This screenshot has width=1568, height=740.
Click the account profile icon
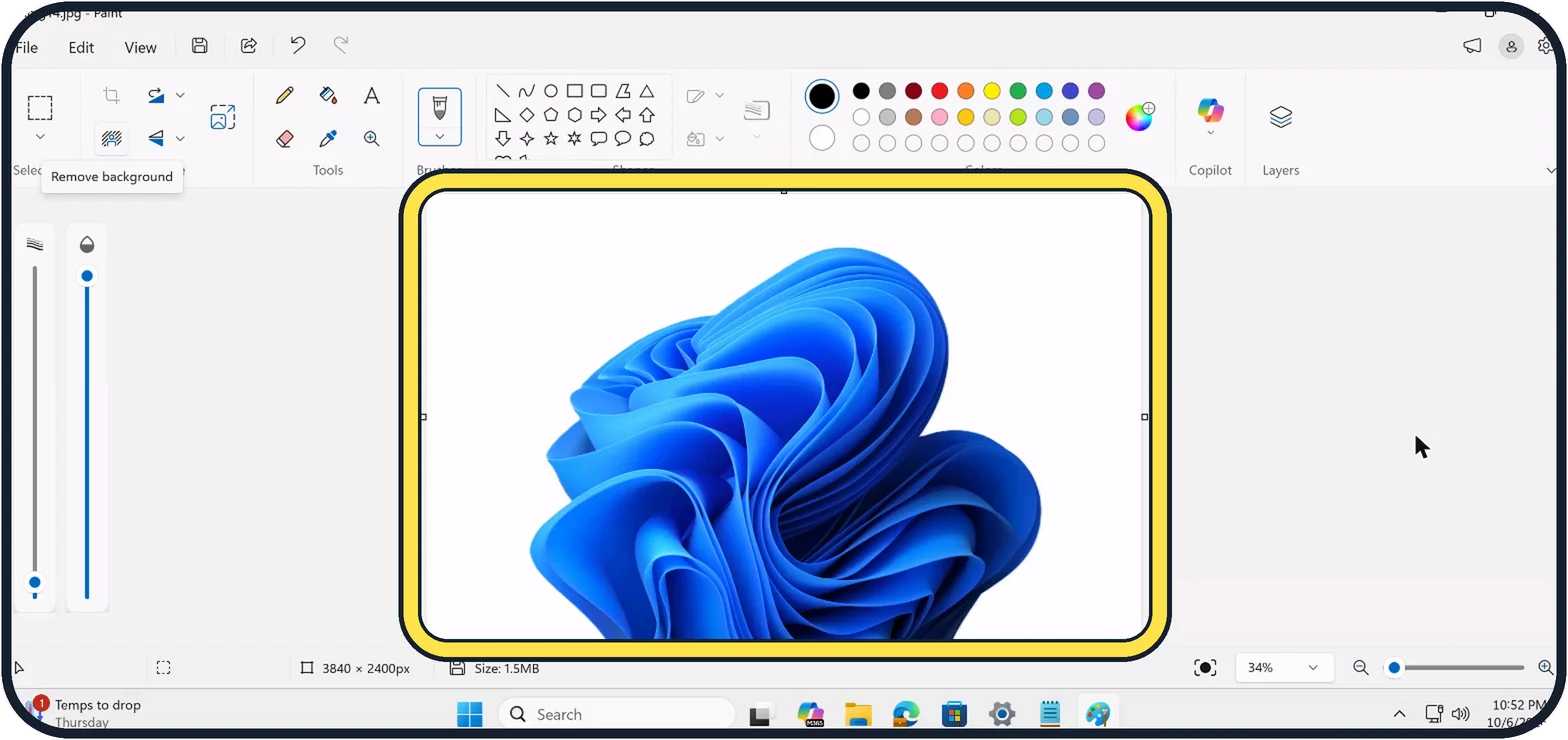tap(1511, 45)
